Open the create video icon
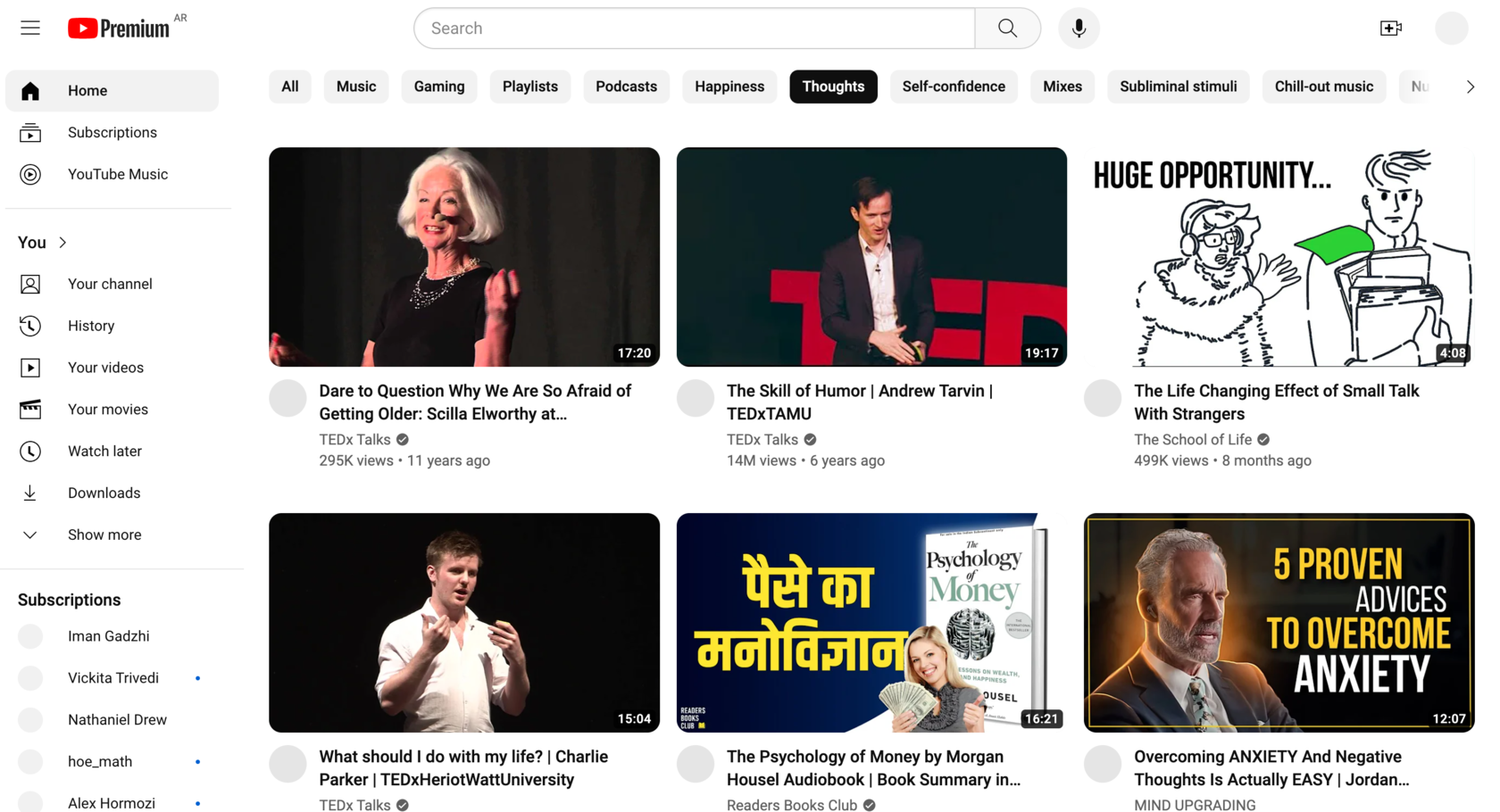1500x812 pixels. 1390,29
